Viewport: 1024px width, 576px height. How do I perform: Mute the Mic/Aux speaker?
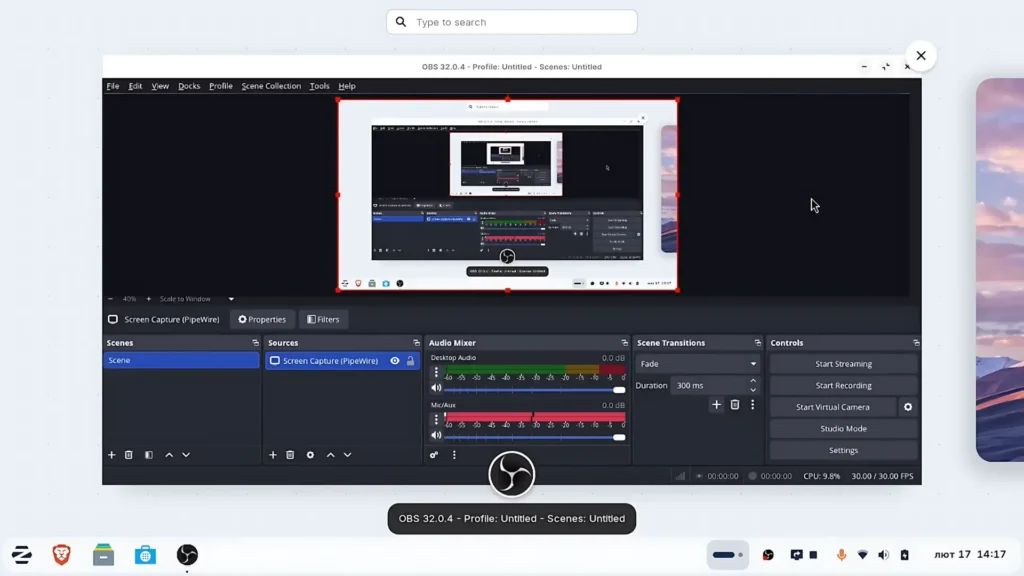(x=436, y=436)
